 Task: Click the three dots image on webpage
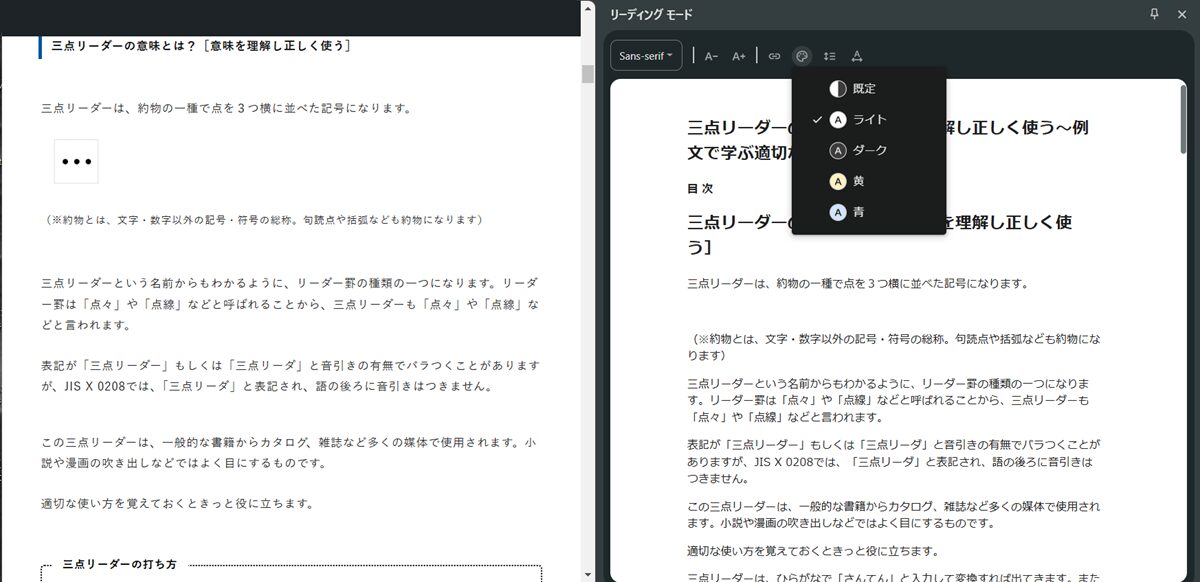click(x=76, y=162)
